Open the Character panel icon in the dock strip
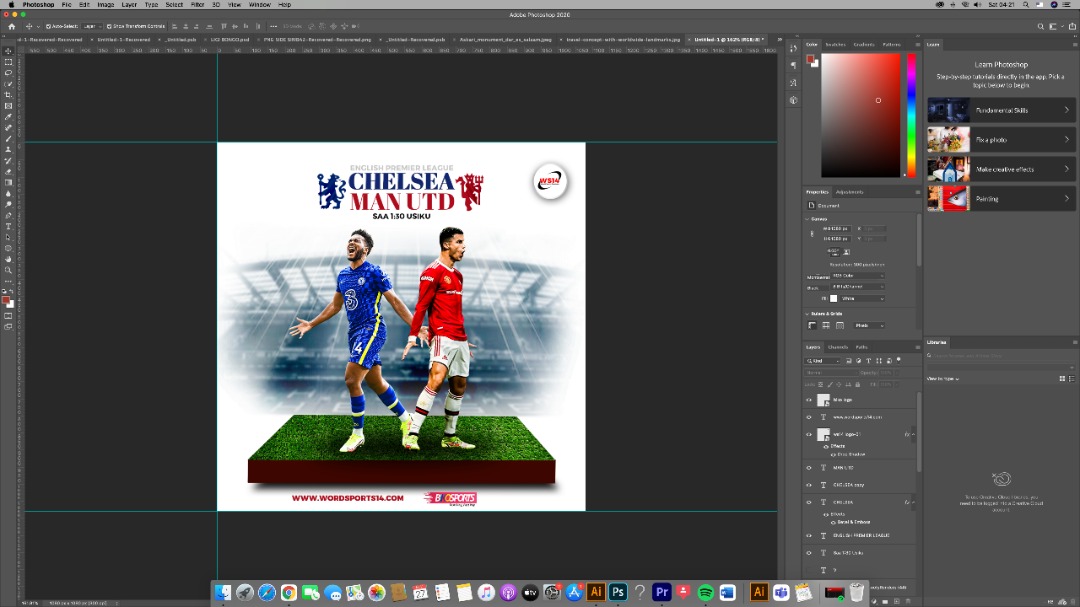The height and width of the screenshot is (607, 1080). point(793,83)
